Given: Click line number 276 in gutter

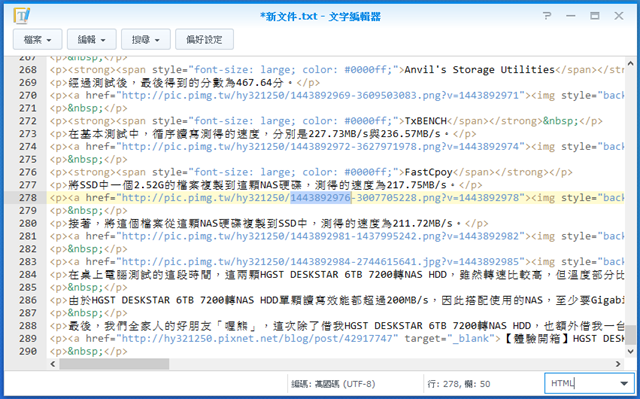Looking at the screenshot, I should point(28,172).
